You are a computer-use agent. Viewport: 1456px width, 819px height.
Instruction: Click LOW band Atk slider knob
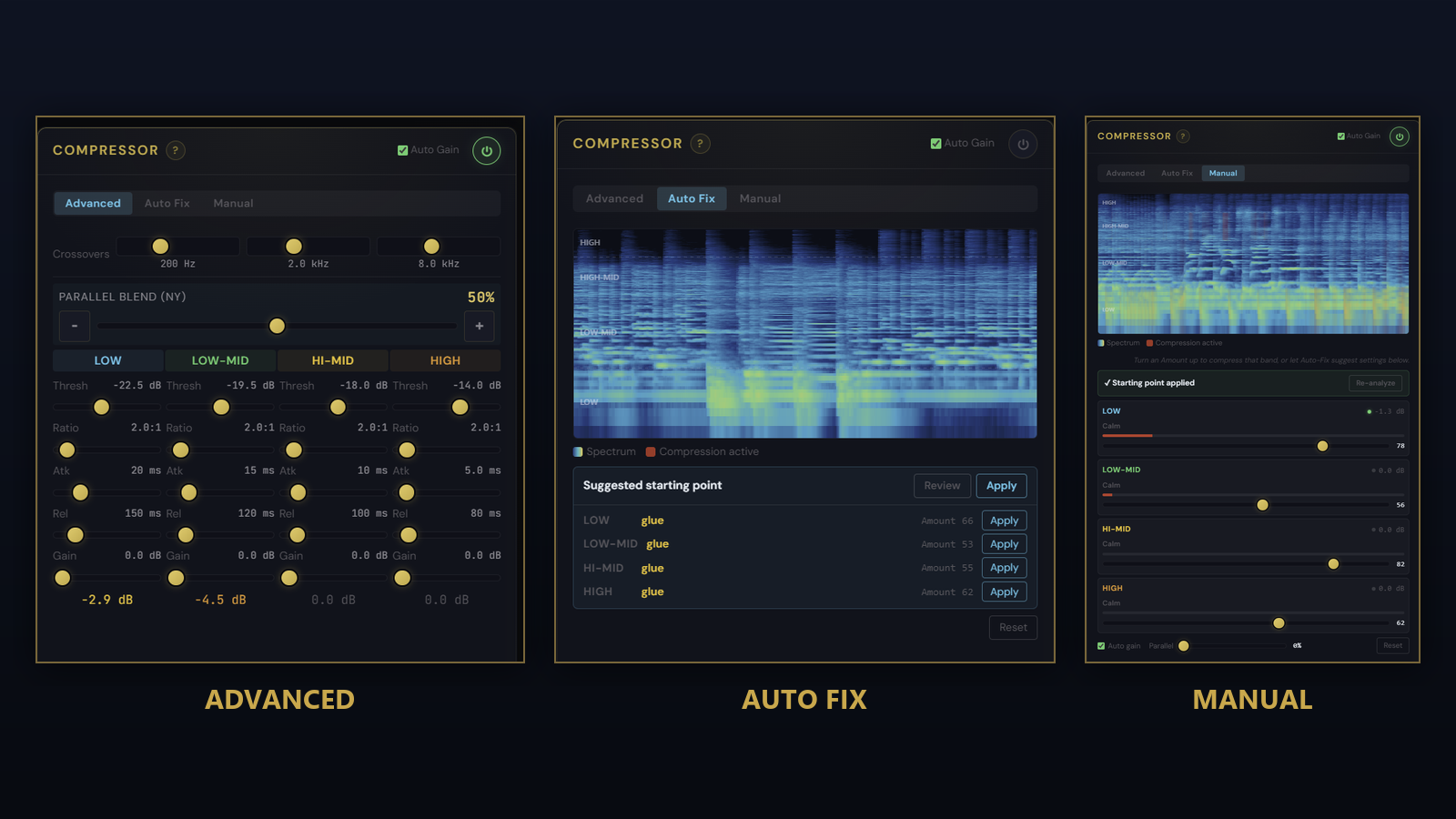pos(80,492)
